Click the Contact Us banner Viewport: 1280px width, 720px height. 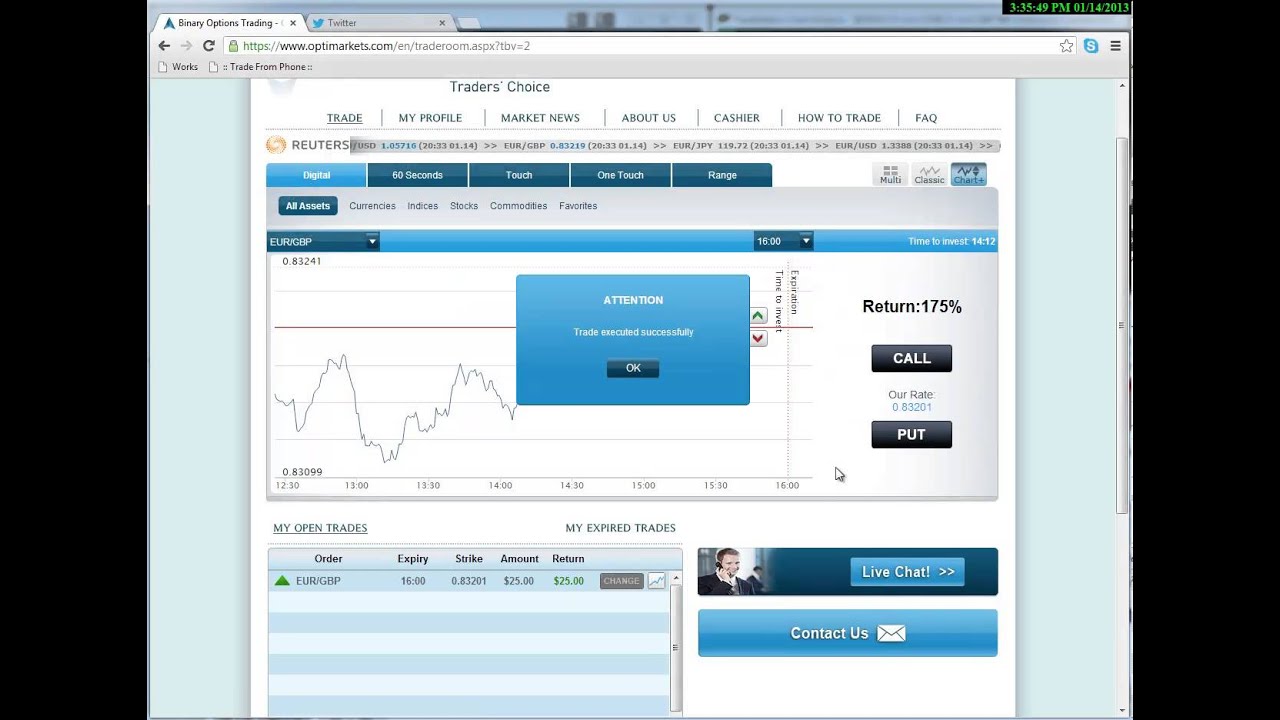[847, 633]
